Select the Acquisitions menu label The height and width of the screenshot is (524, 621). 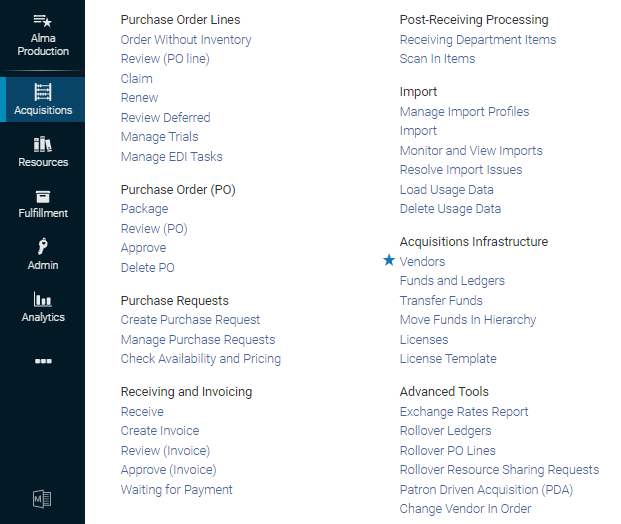pyautogui.click(x=43, y=110)
